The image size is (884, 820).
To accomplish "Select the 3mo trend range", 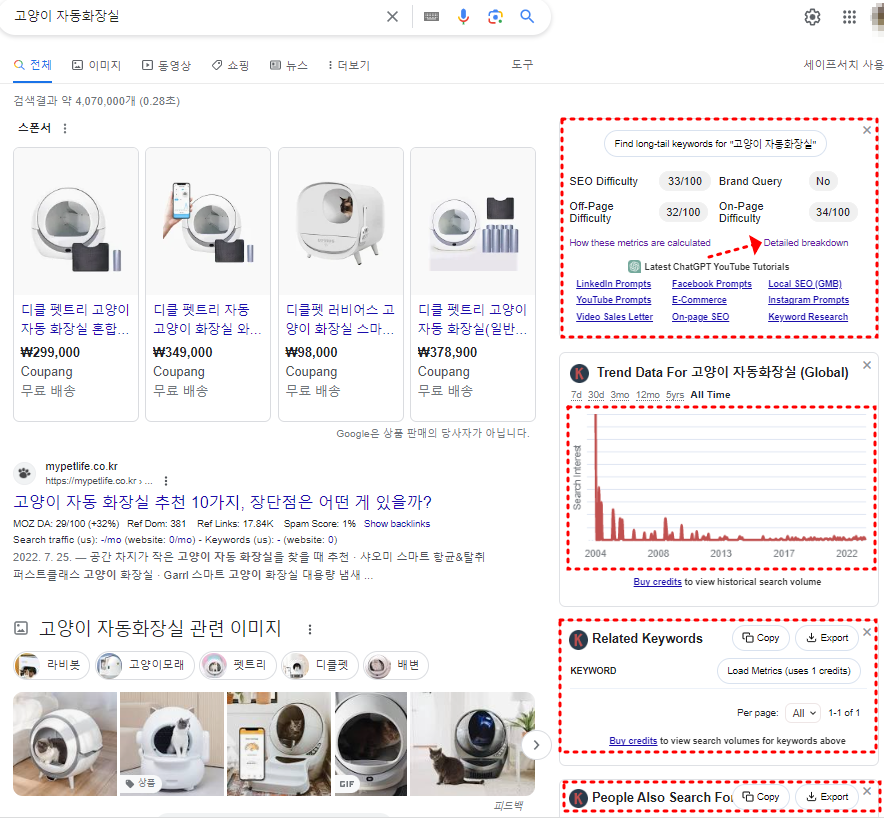I will 620,395.
